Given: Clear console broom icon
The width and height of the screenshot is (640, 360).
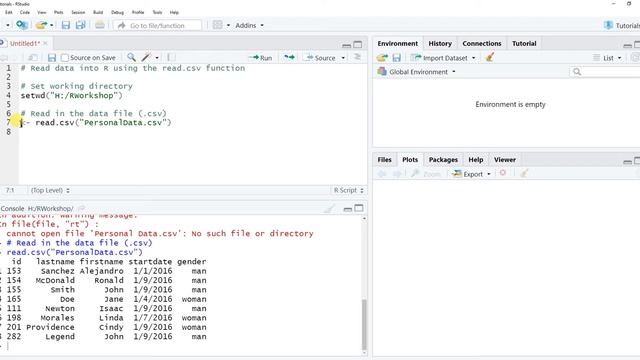Looking at the screenshot, I should [329, 209].
